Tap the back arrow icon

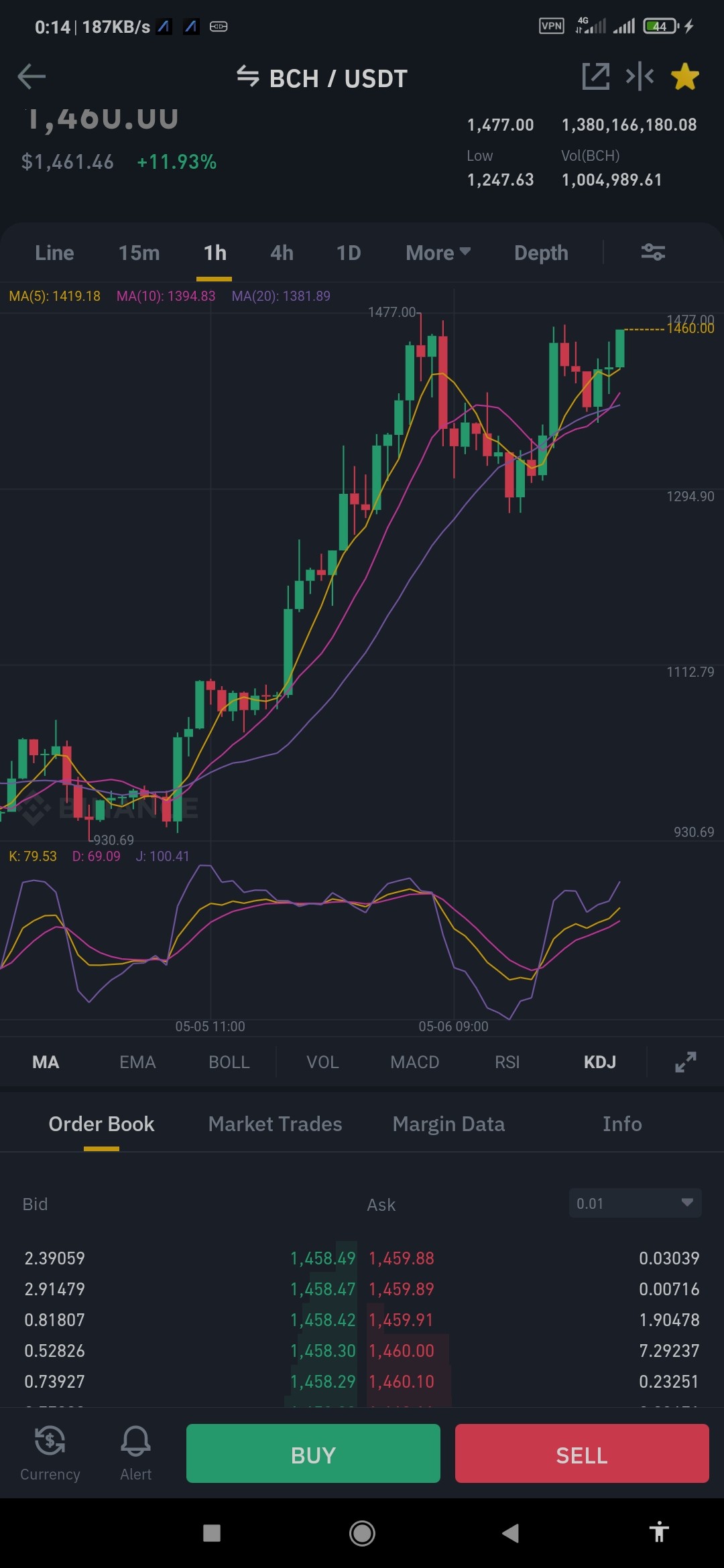coord(32,77)
